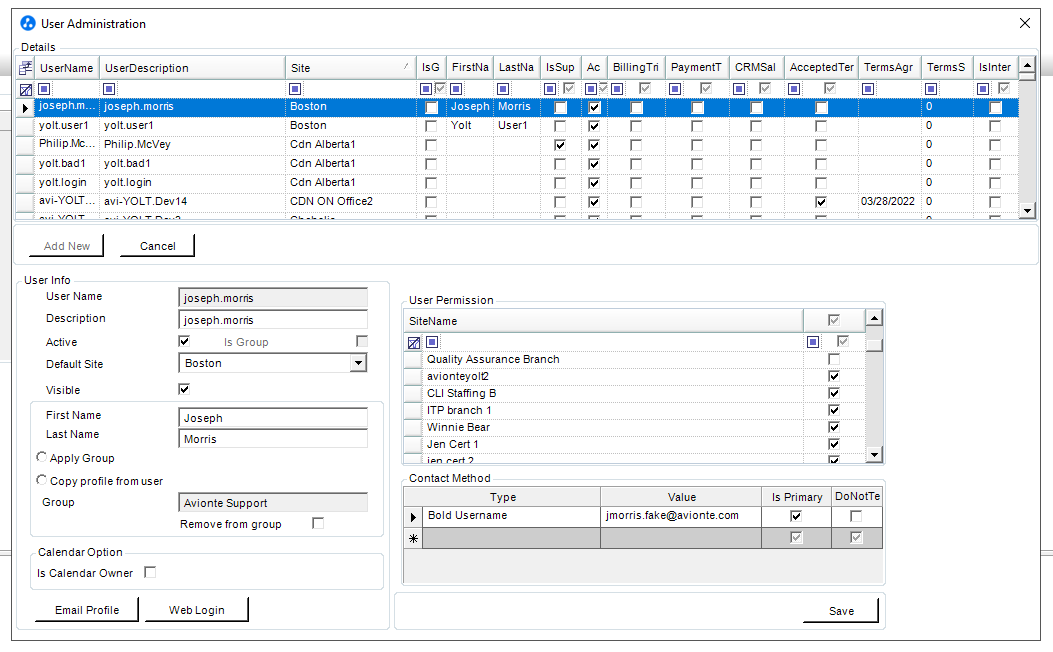The width and height of the screenshot is (1053, 652).
Task: Open the Default Site dropdown
Action: pos(358,364)
